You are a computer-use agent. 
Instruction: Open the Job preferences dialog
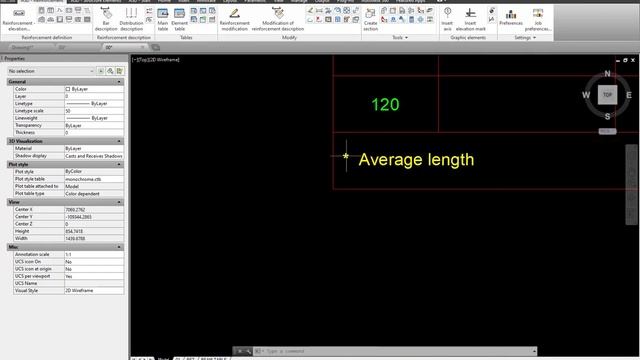click(x=538, y=19)
